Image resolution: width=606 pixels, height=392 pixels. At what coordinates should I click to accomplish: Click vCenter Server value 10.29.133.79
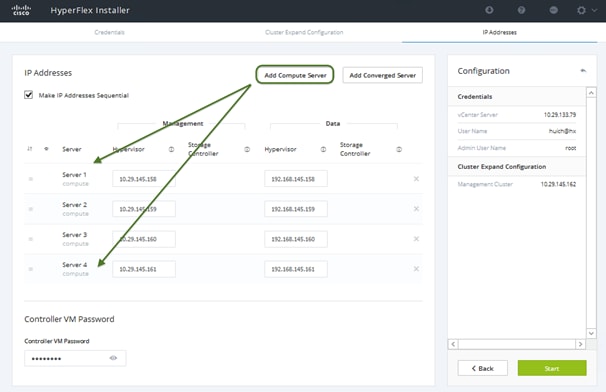(560, 115)
